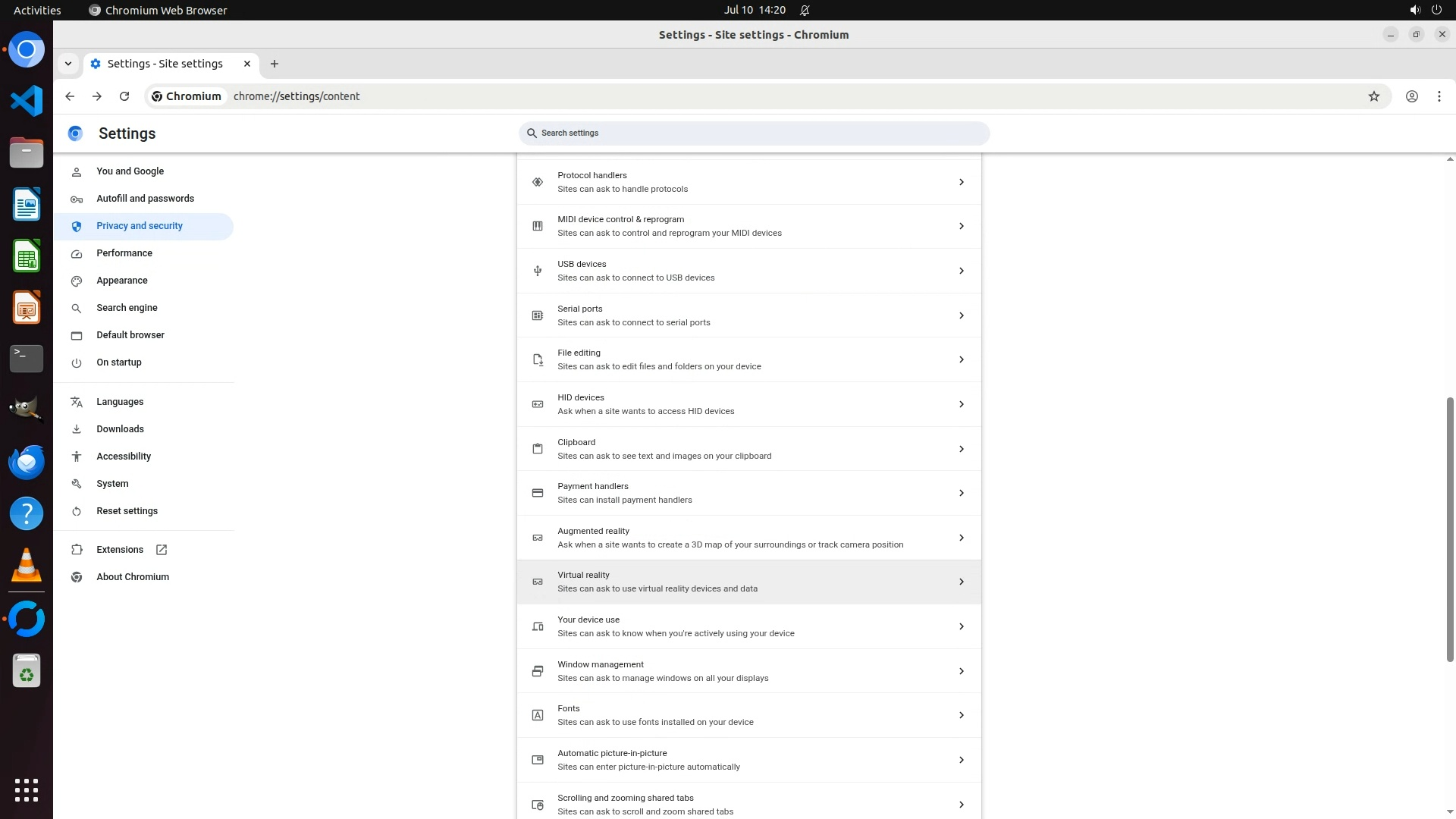1456x819 pixels.
Task: Open Downloads settings section
Action: click(120, 429)
